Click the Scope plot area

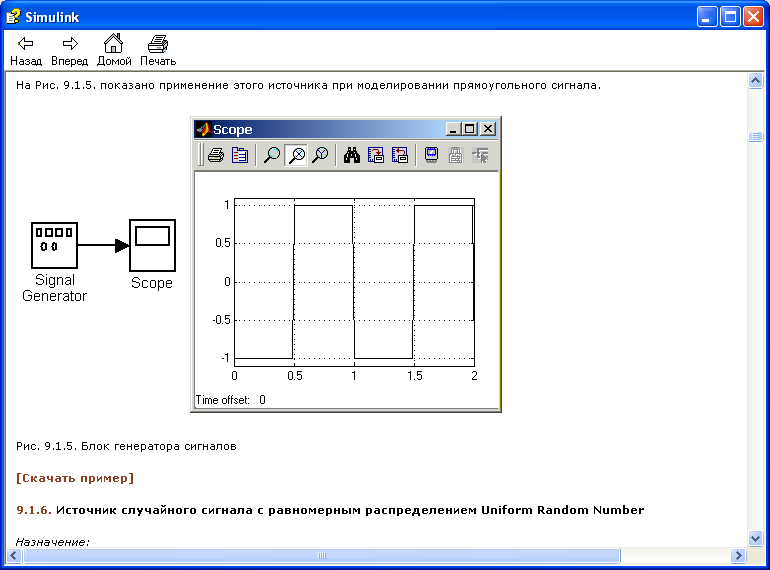coord(354,282)
